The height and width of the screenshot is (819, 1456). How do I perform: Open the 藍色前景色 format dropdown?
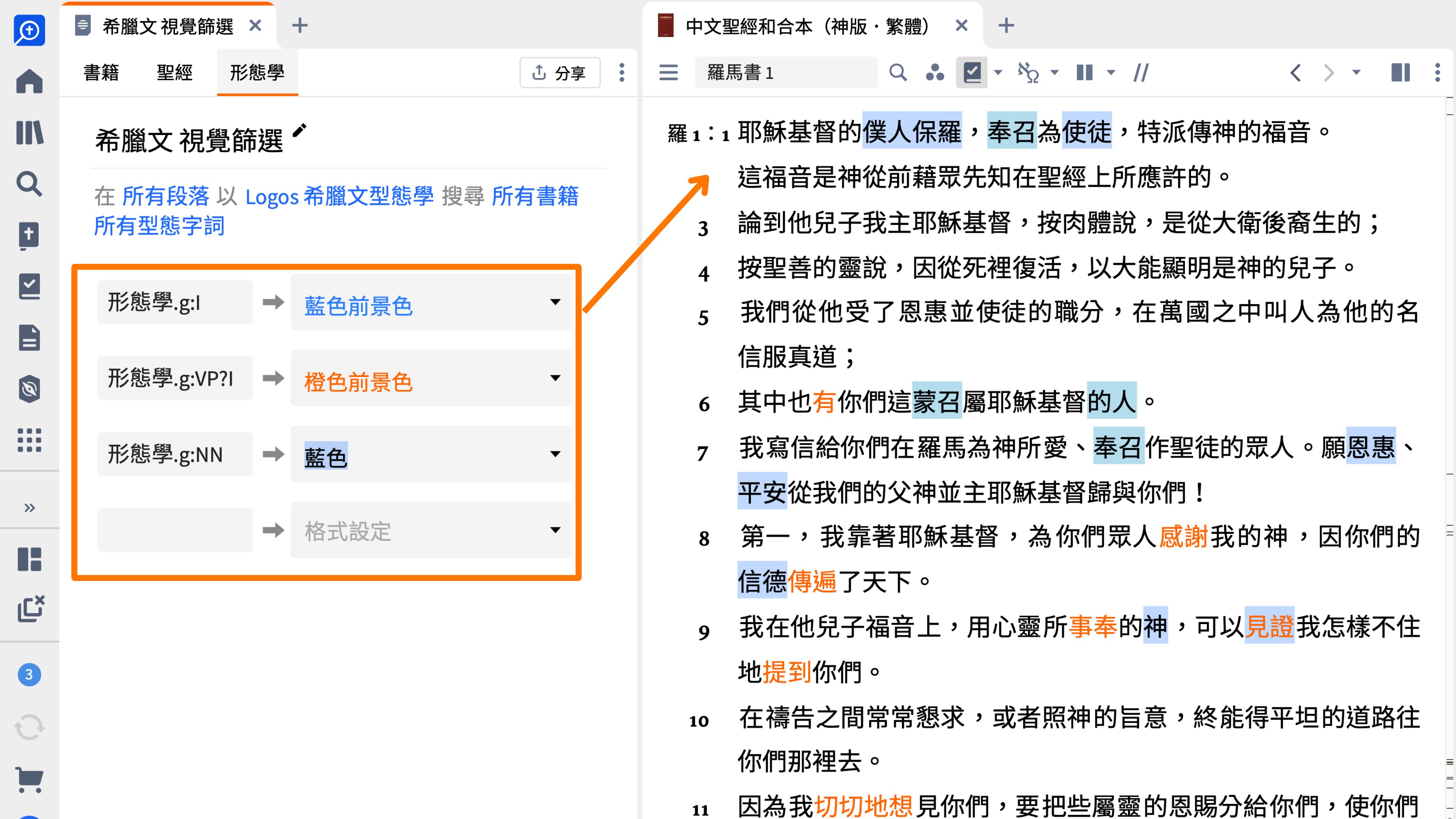[x=431, y=303]
